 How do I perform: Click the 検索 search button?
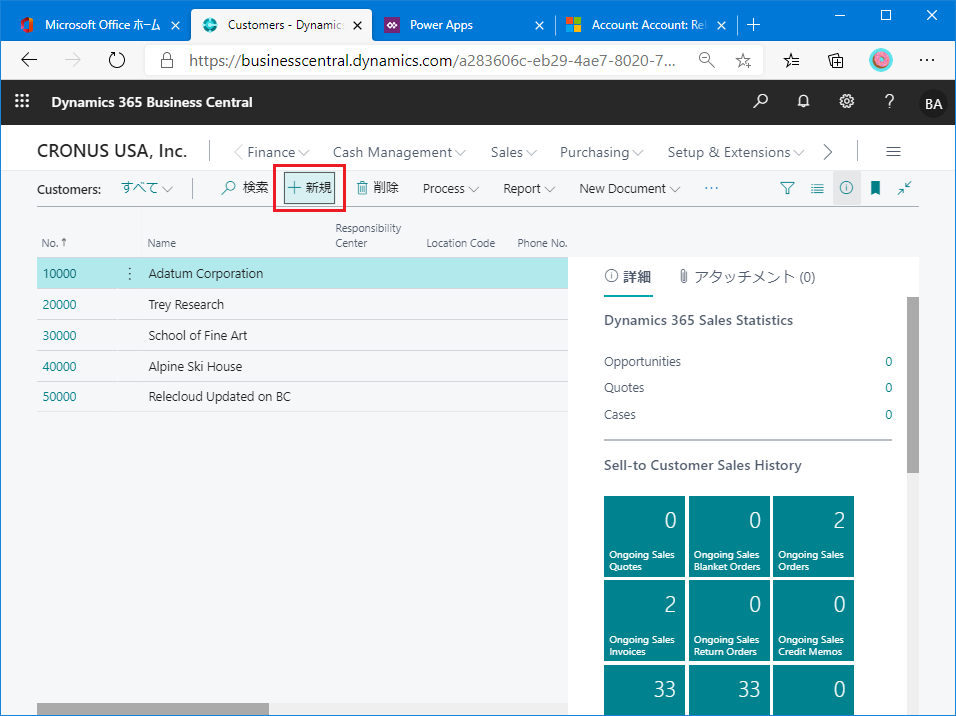click(x=245, y=188)
